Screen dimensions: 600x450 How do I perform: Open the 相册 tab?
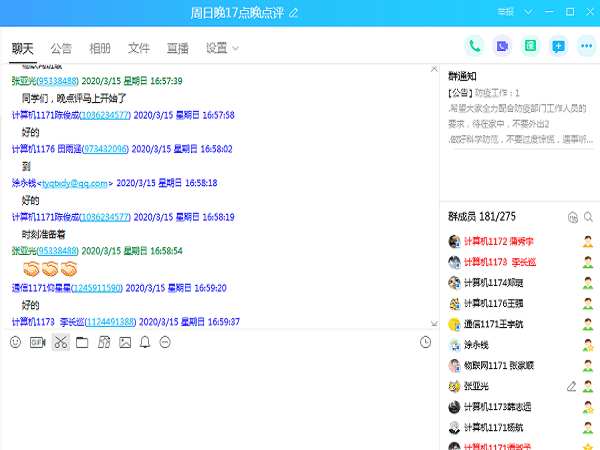tap(100, 48)
